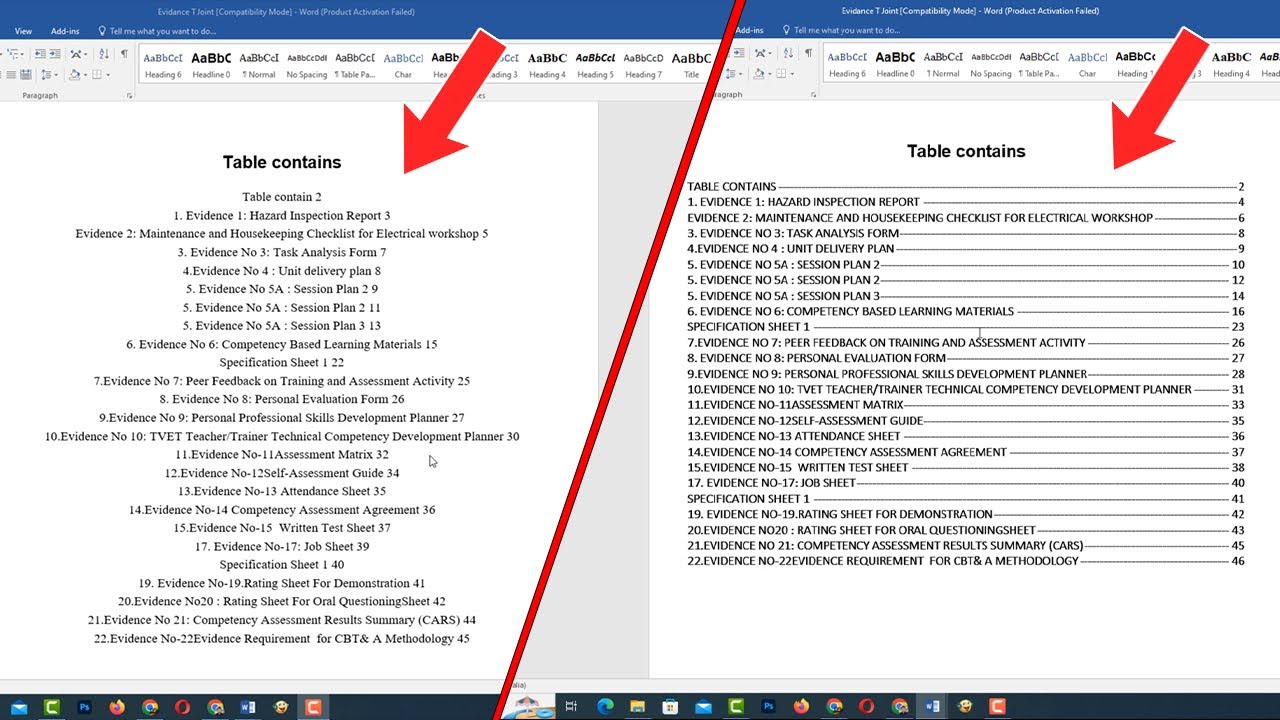Apply Normal style in left window

pyautogui.click(x=259, y=65)
